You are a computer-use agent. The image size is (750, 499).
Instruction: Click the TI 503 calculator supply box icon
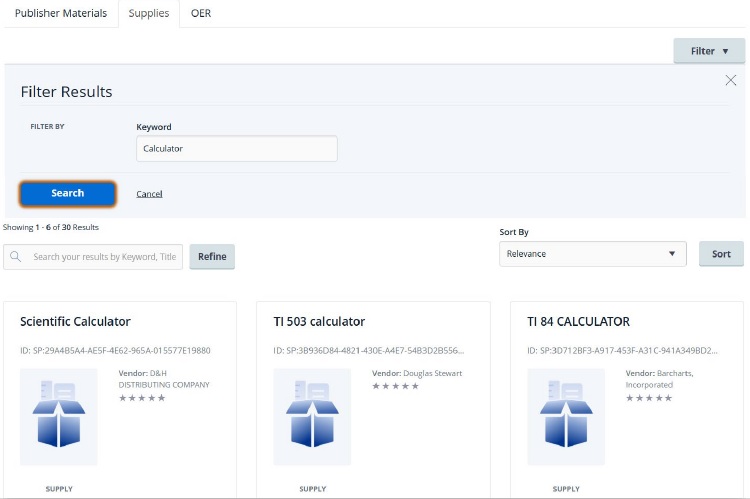tap(312, 416)
